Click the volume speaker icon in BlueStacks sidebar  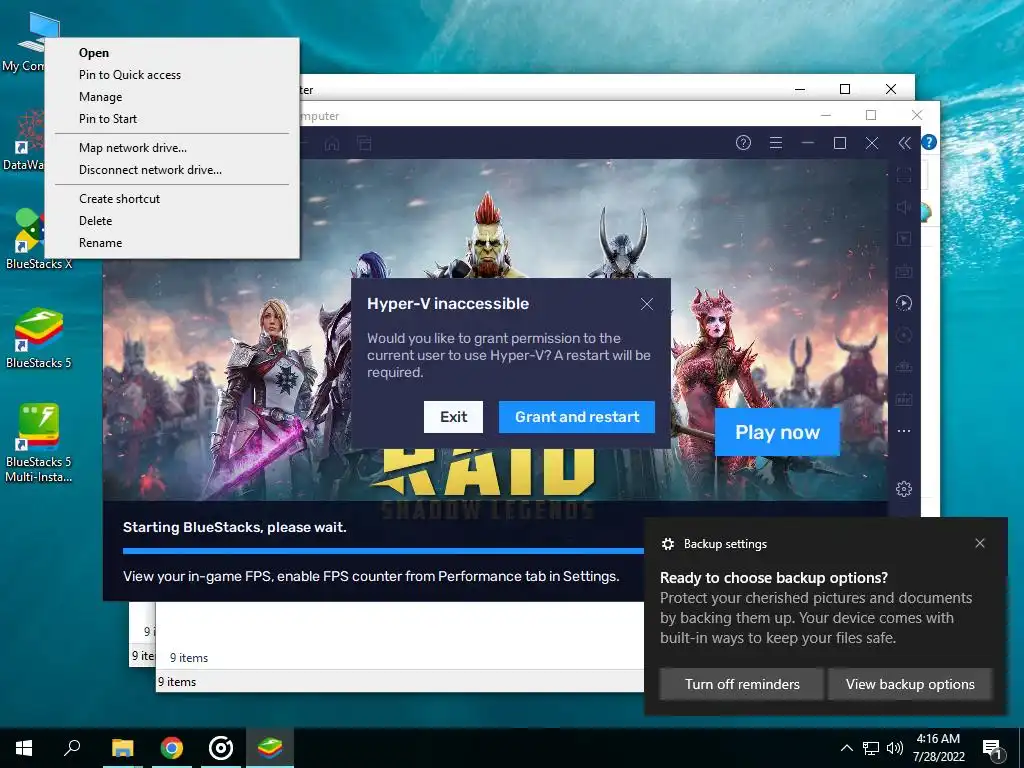[904, 207]
